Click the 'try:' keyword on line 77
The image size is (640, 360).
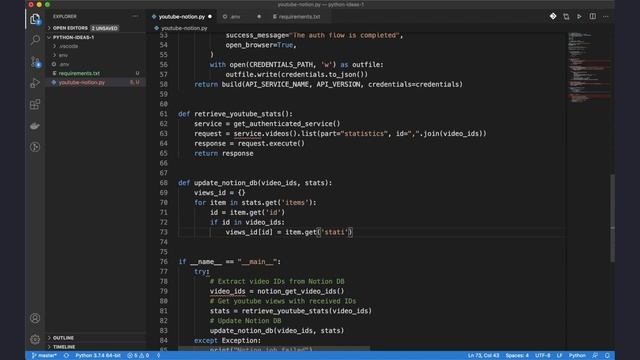click(202, 271)
